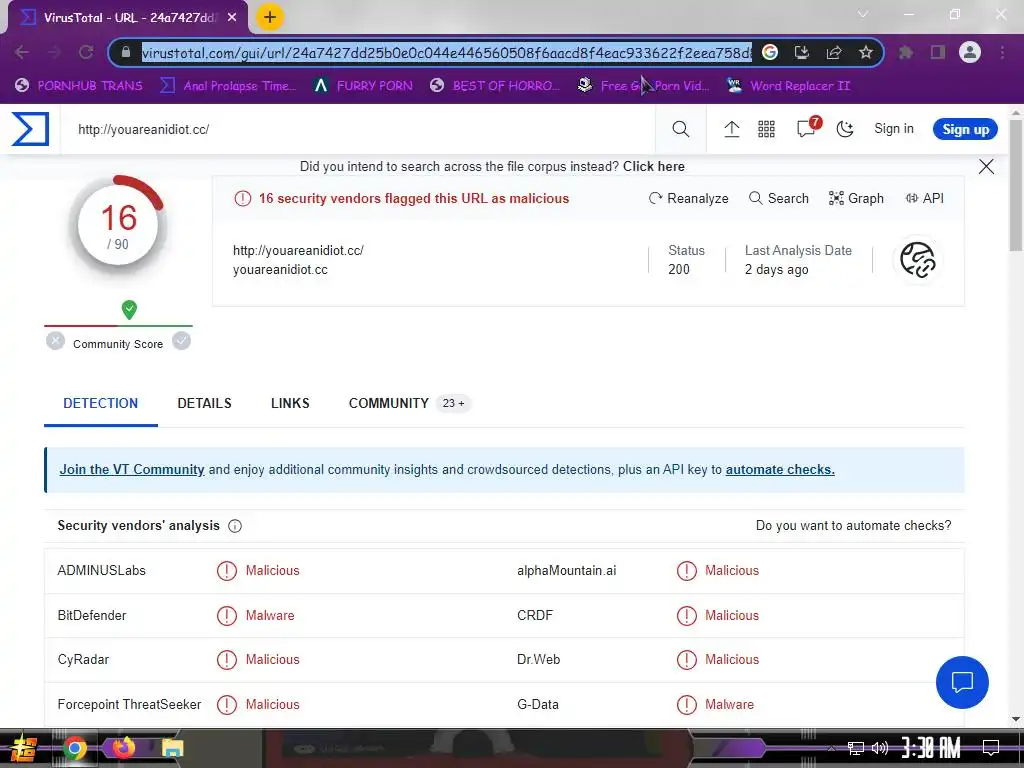Open File Explorer from the taskbar
This screenshot has width=1024, height=768.
point(172,748)
